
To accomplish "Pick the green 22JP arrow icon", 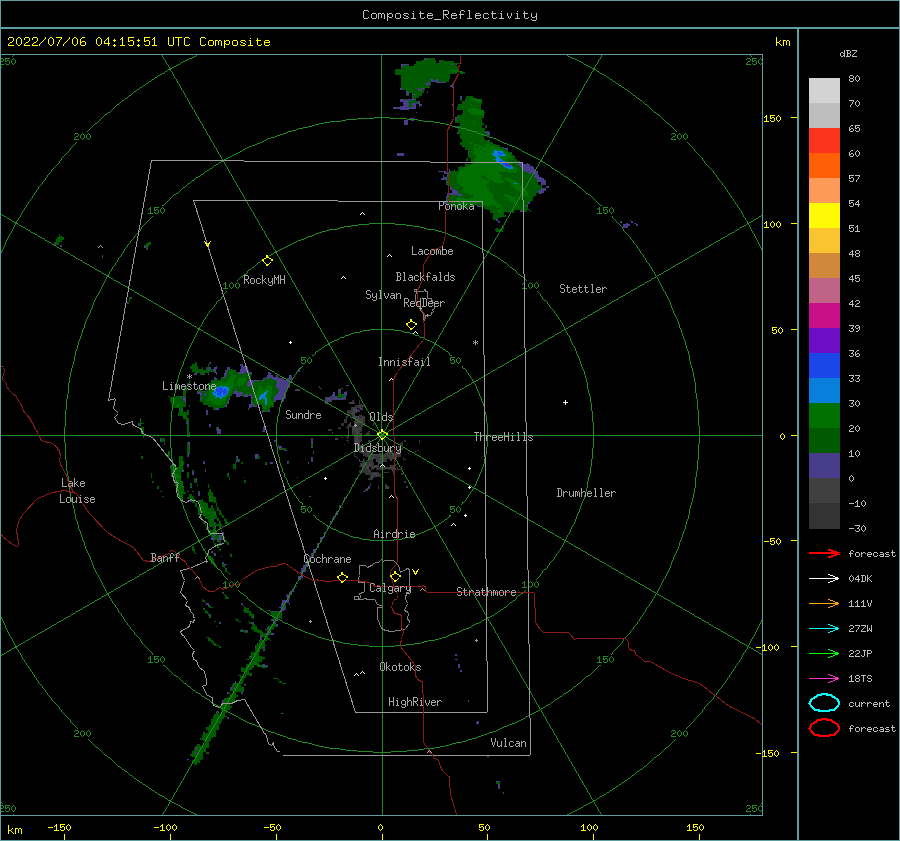I will [824, 653].
